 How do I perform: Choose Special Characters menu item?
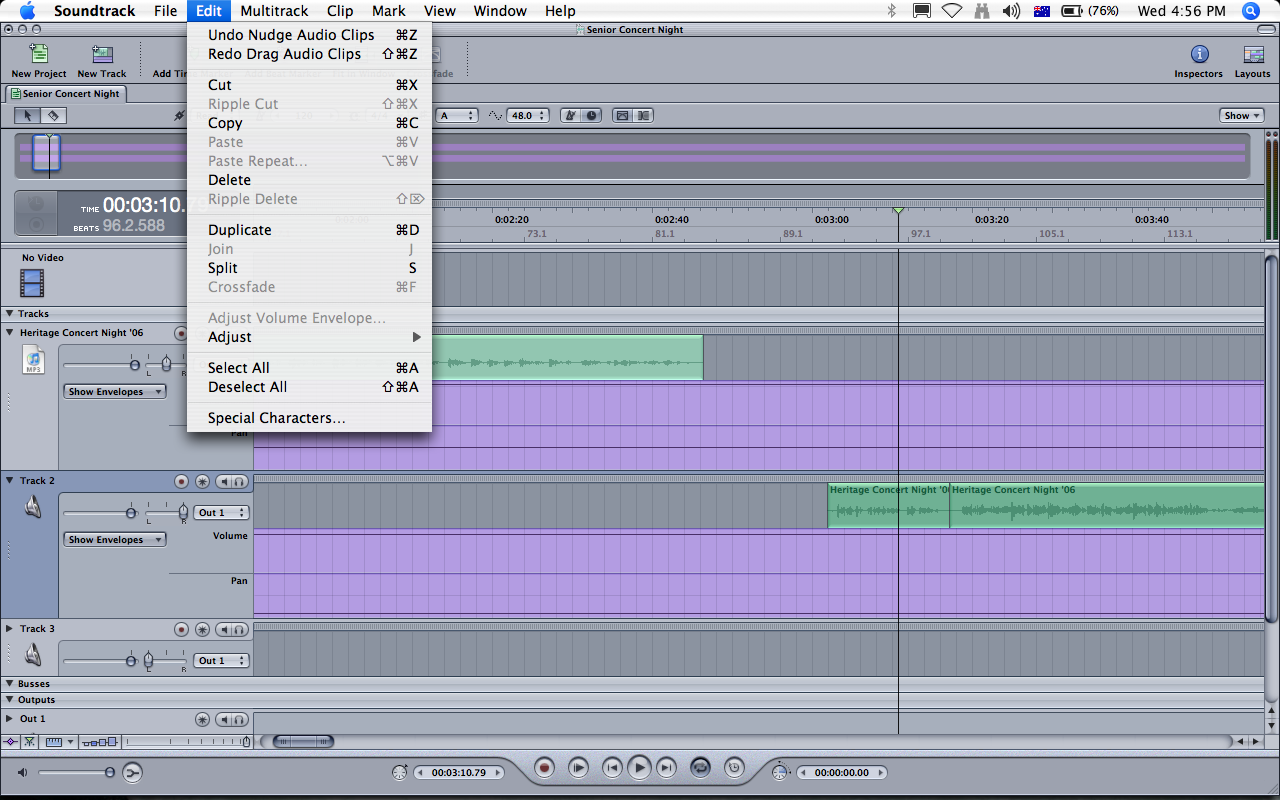tap(309, 418)
